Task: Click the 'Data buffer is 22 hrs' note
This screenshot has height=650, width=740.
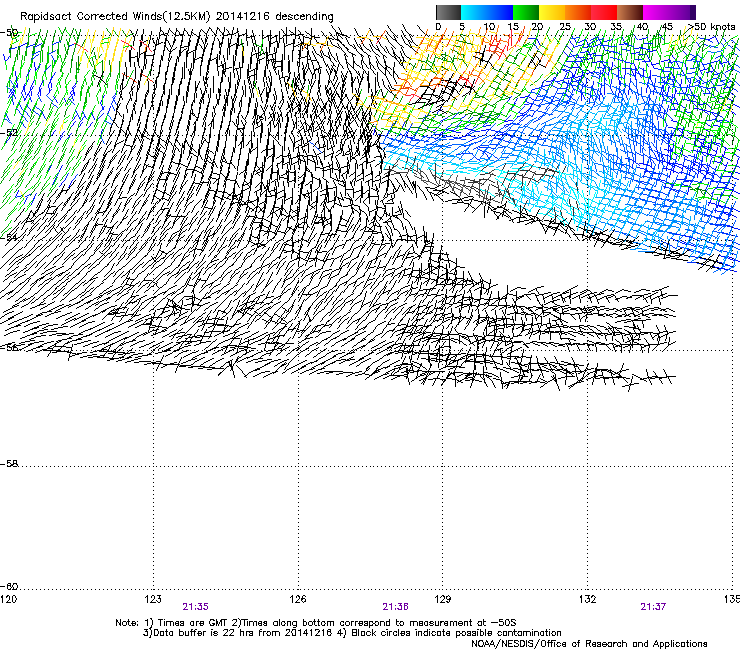Action: tap(352, 633)
